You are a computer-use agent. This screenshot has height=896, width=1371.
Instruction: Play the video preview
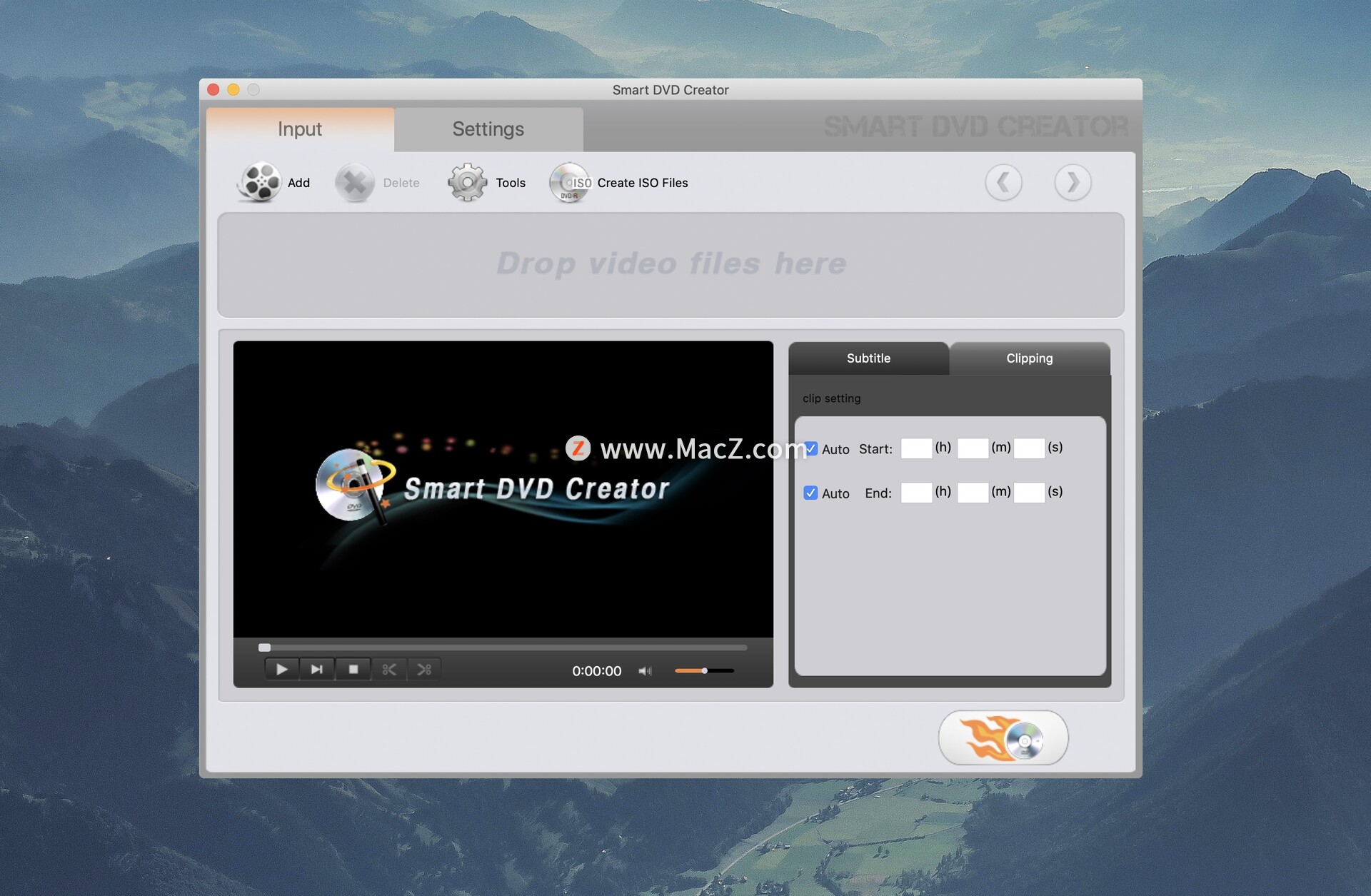coord(282,670)
